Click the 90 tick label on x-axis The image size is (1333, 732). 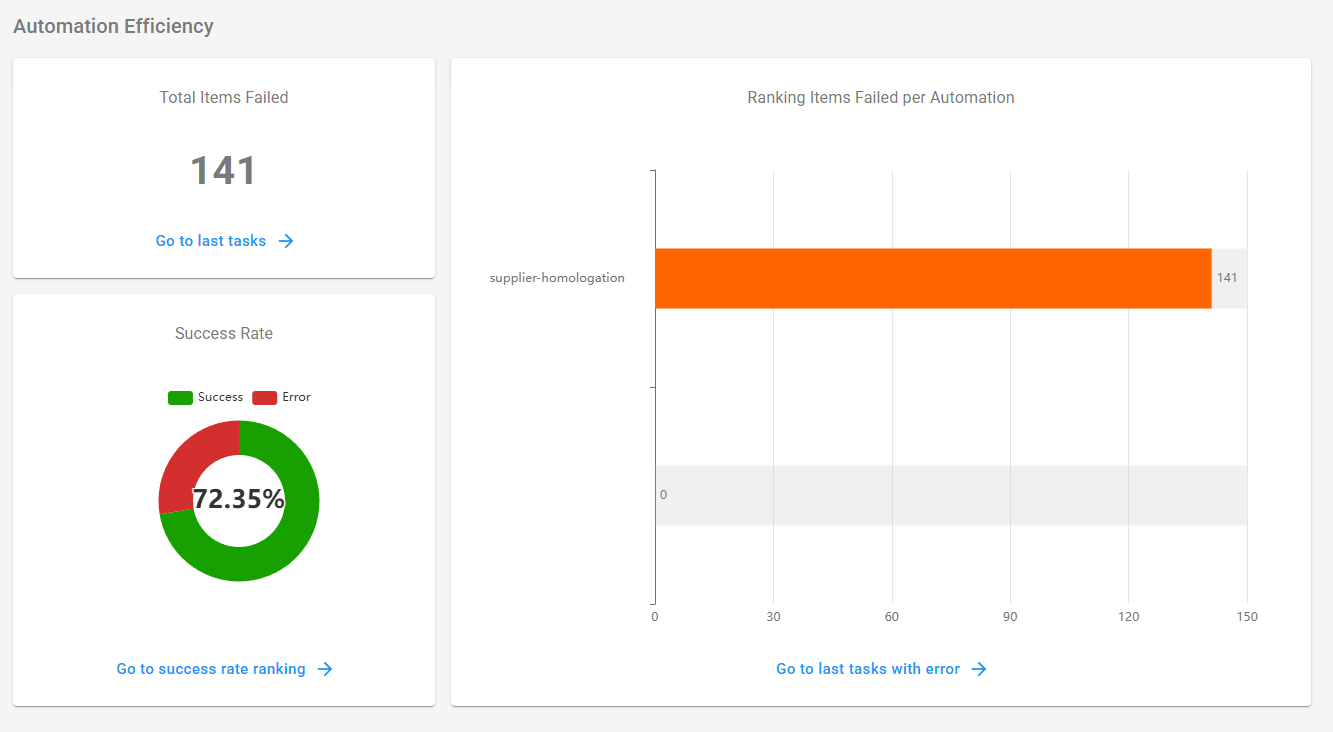(1010, 617)
